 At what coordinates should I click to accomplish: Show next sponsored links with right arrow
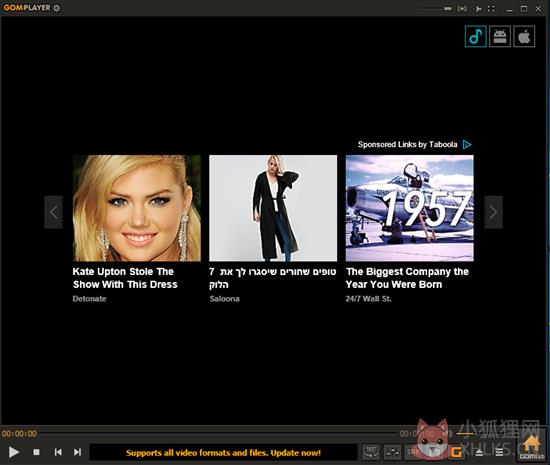coord(493,212)
